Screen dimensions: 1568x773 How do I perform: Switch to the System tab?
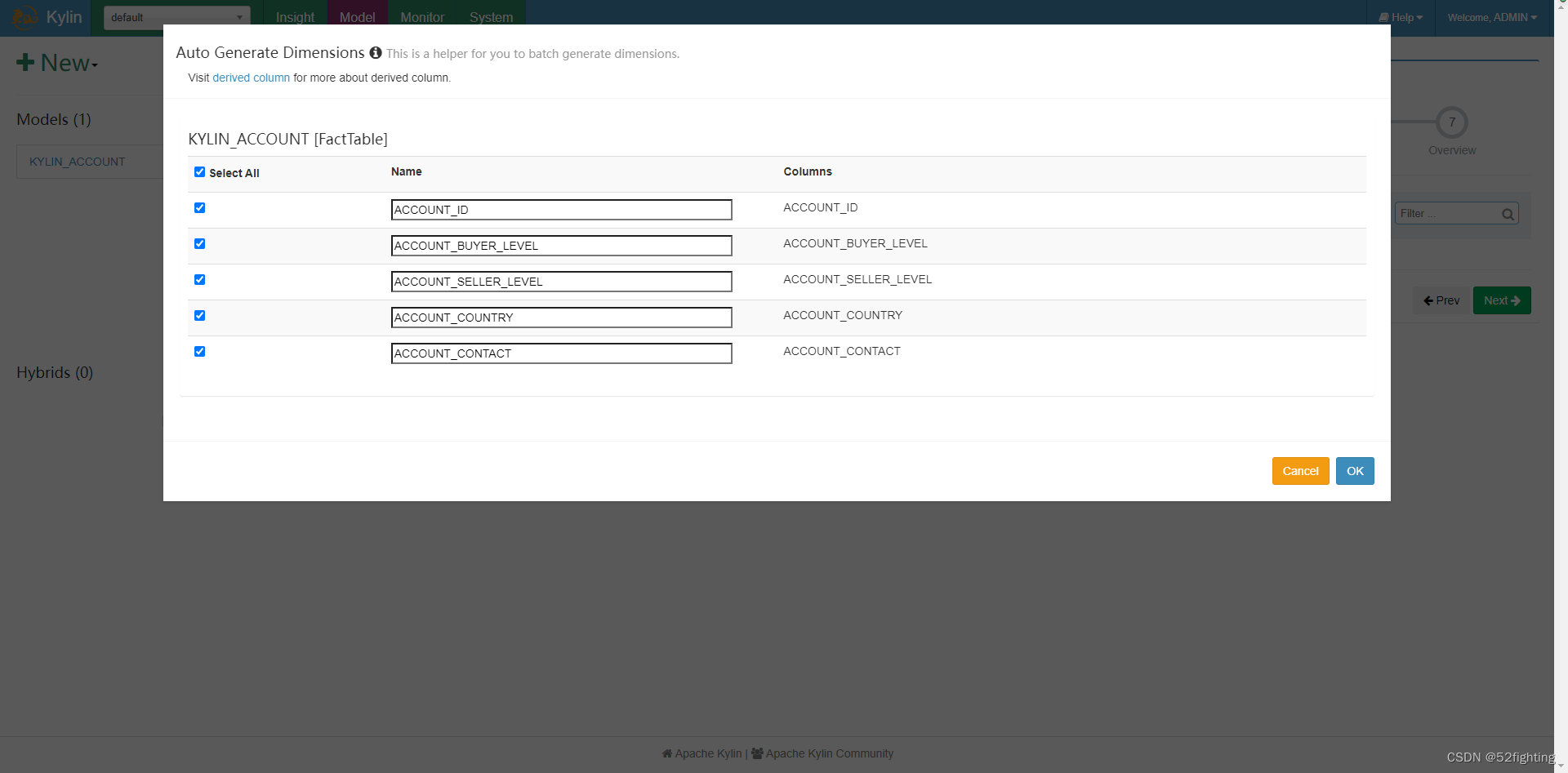click(491, 17)
